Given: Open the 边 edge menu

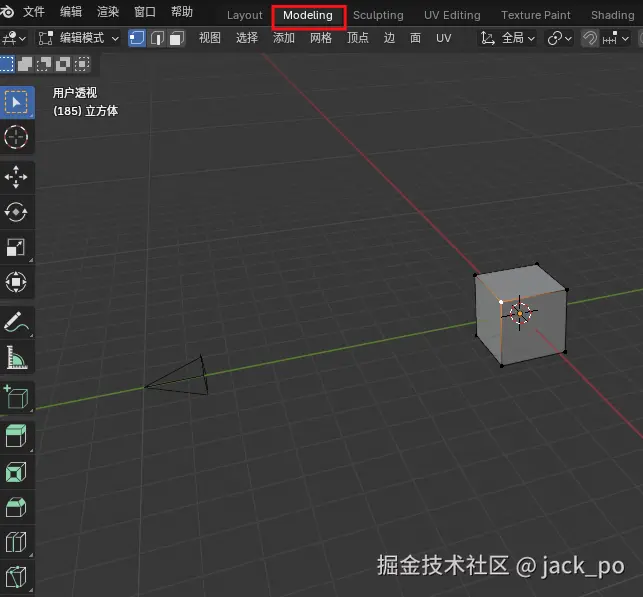Looking at the screenshot, I should pyautogui.click(x=389, y=38).
